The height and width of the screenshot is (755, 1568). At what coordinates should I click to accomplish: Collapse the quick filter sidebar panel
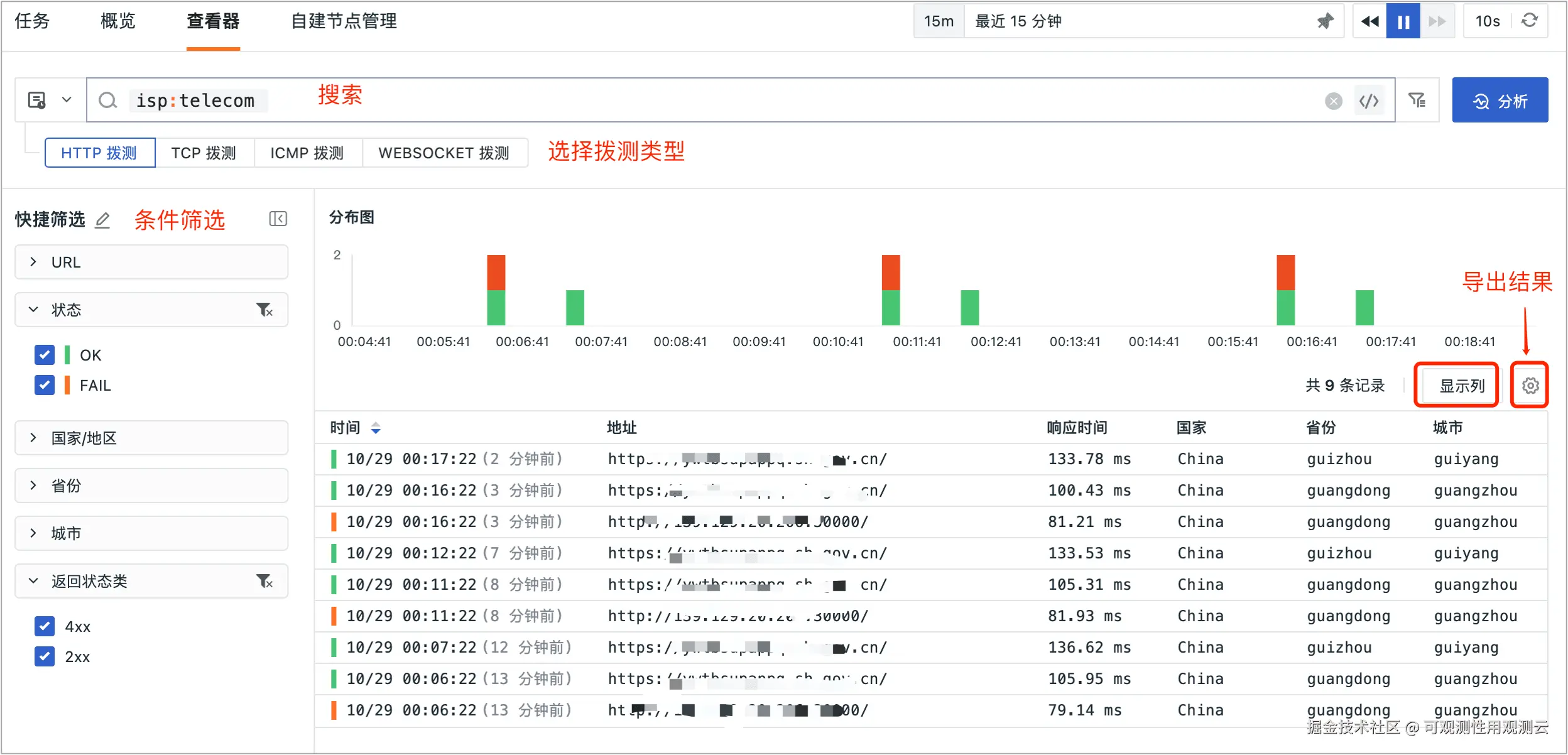(x=278, y=219)
